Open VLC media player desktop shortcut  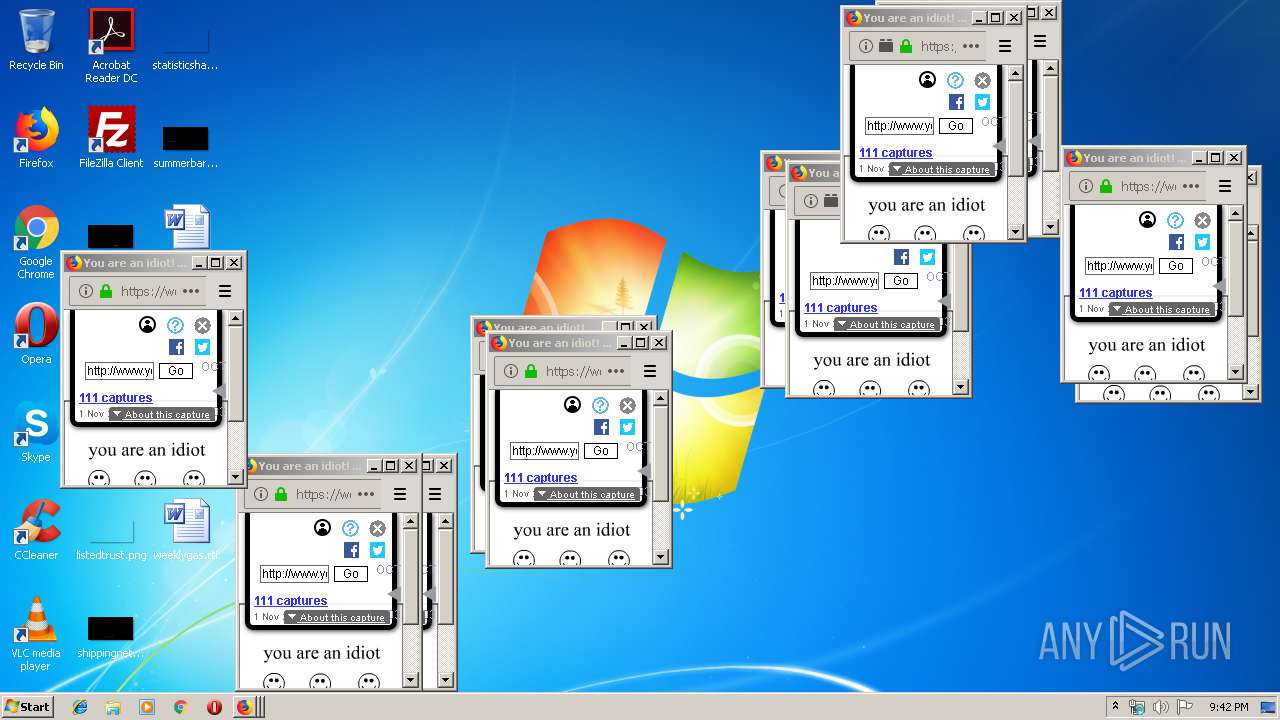tap(36, 634)
